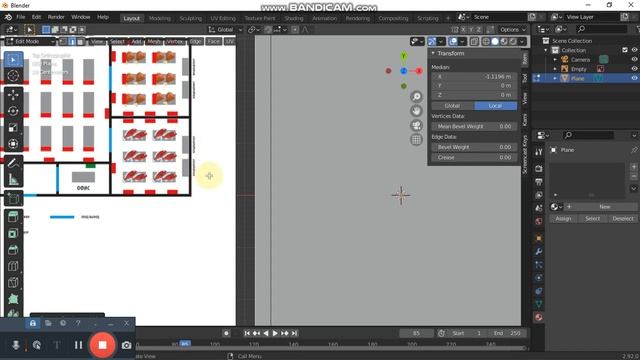Click the zoom view gizmo magnifier
Viewport: 640px width, 360px height.
[416, 97]
